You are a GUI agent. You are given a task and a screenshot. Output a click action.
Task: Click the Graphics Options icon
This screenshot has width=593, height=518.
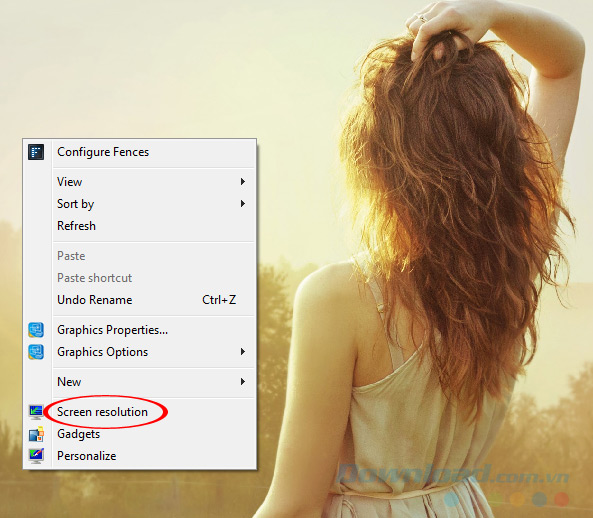point(36,352)
